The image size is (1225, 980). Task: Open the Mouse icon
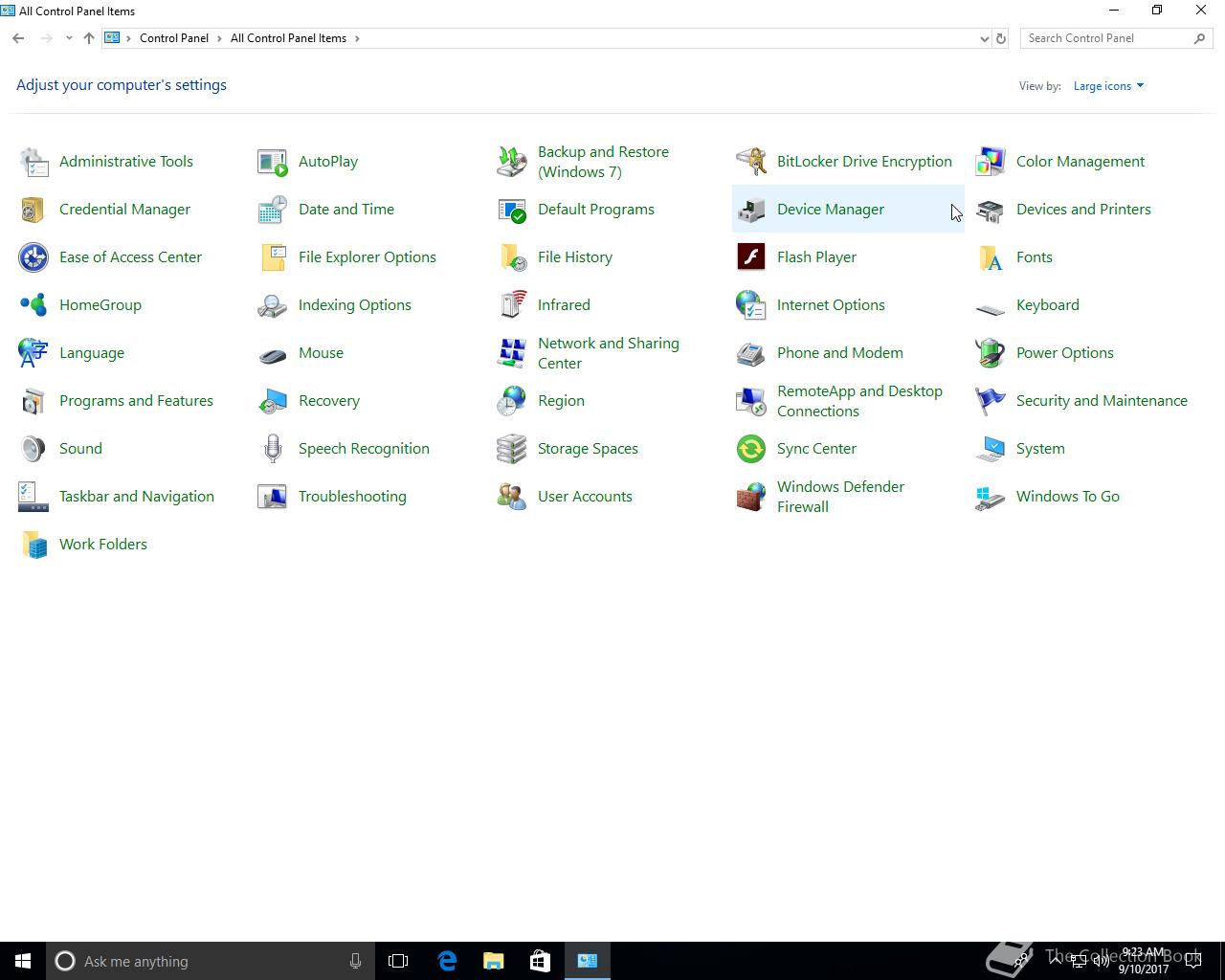273,353
